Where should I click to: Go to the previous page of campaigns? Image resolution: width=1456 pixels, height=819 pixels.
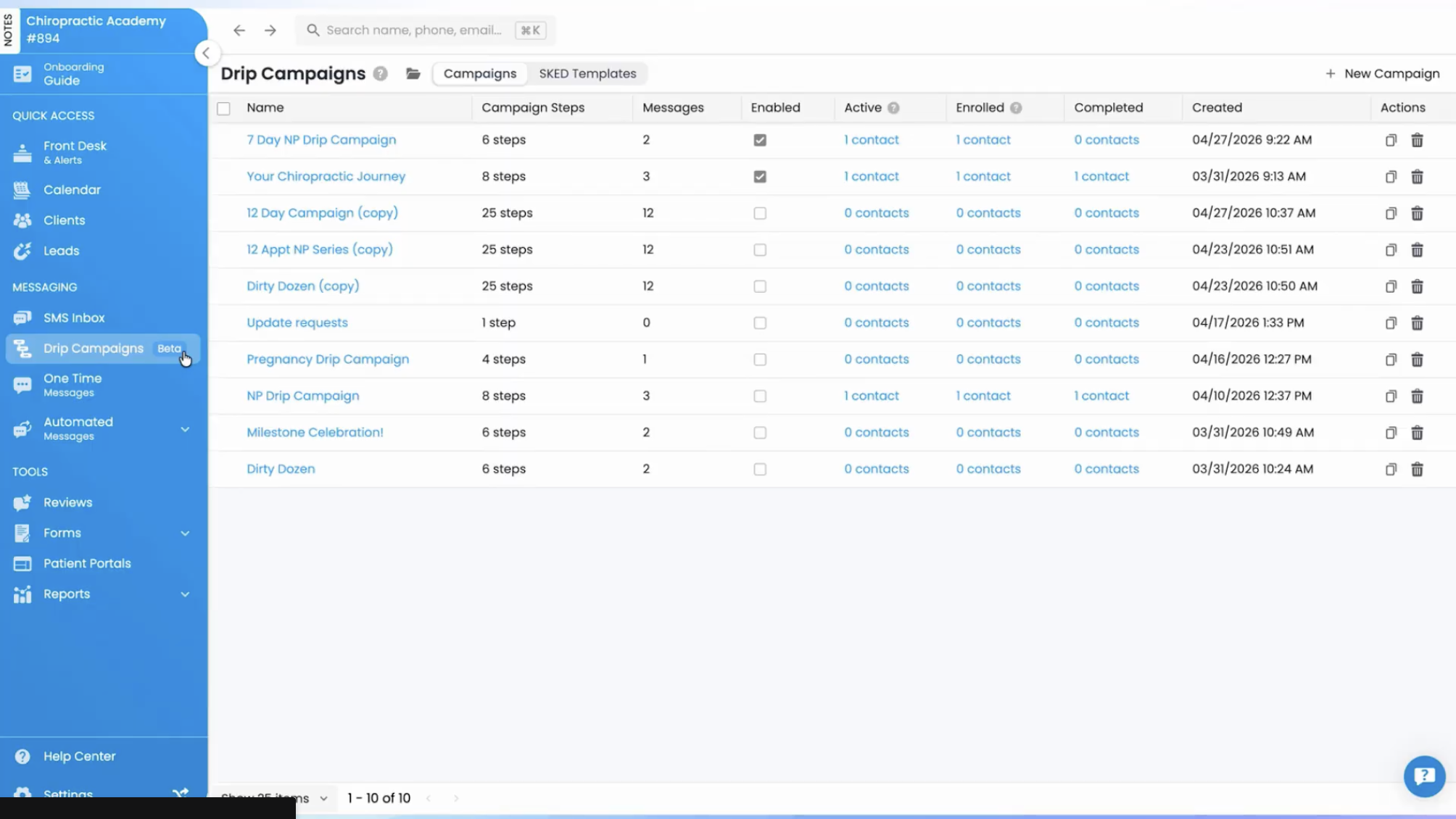(429, 798)
